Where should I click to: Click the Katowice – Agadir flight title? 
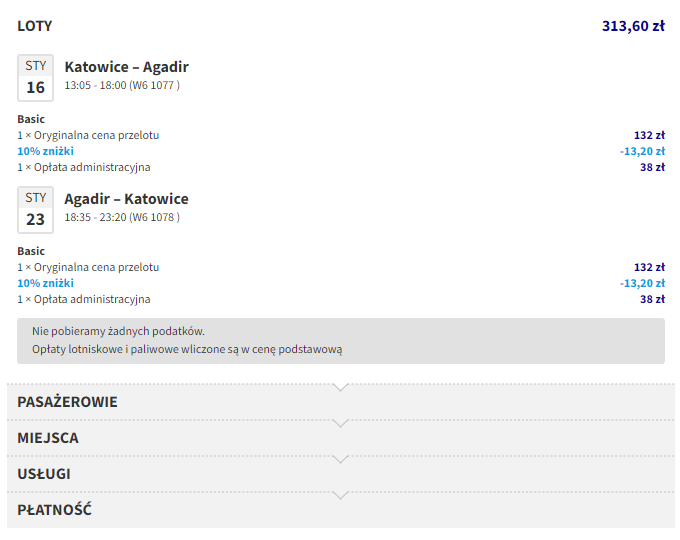point(126,67)
